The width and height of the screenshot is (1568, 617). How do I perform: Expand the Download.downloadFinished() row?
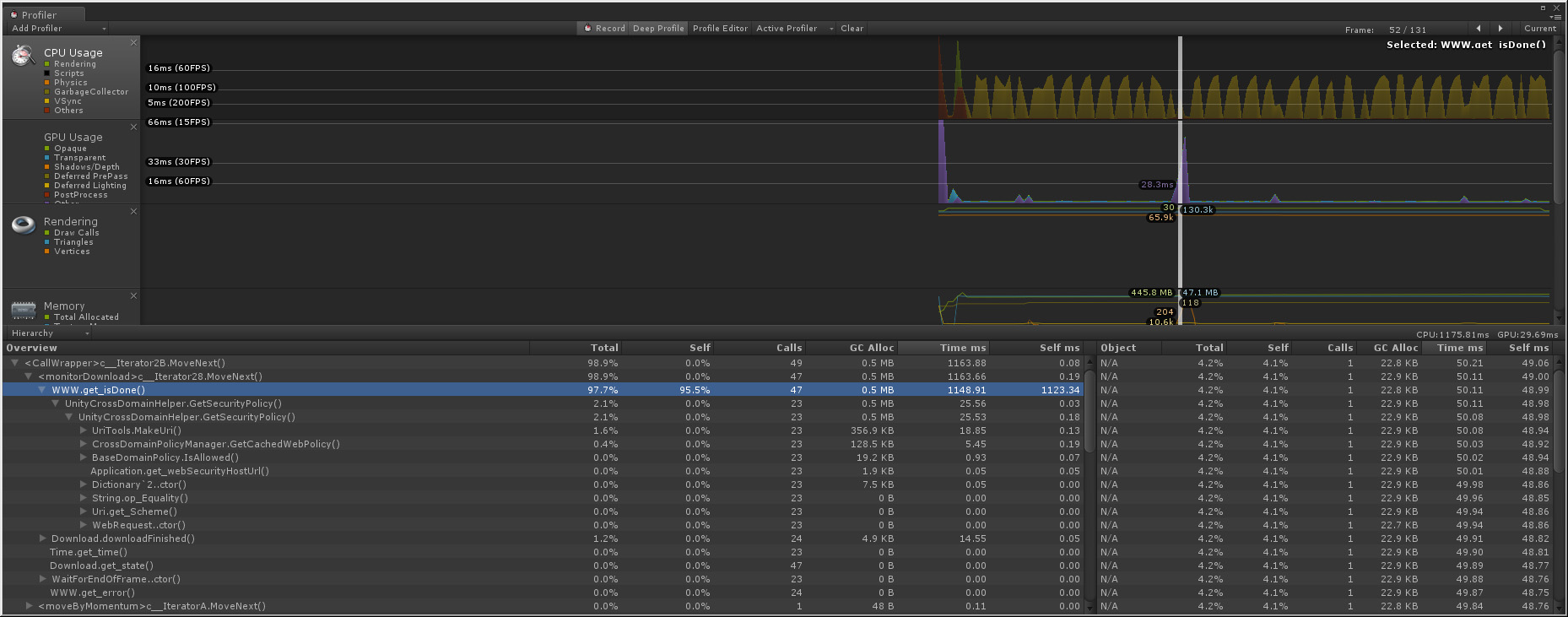42,539
